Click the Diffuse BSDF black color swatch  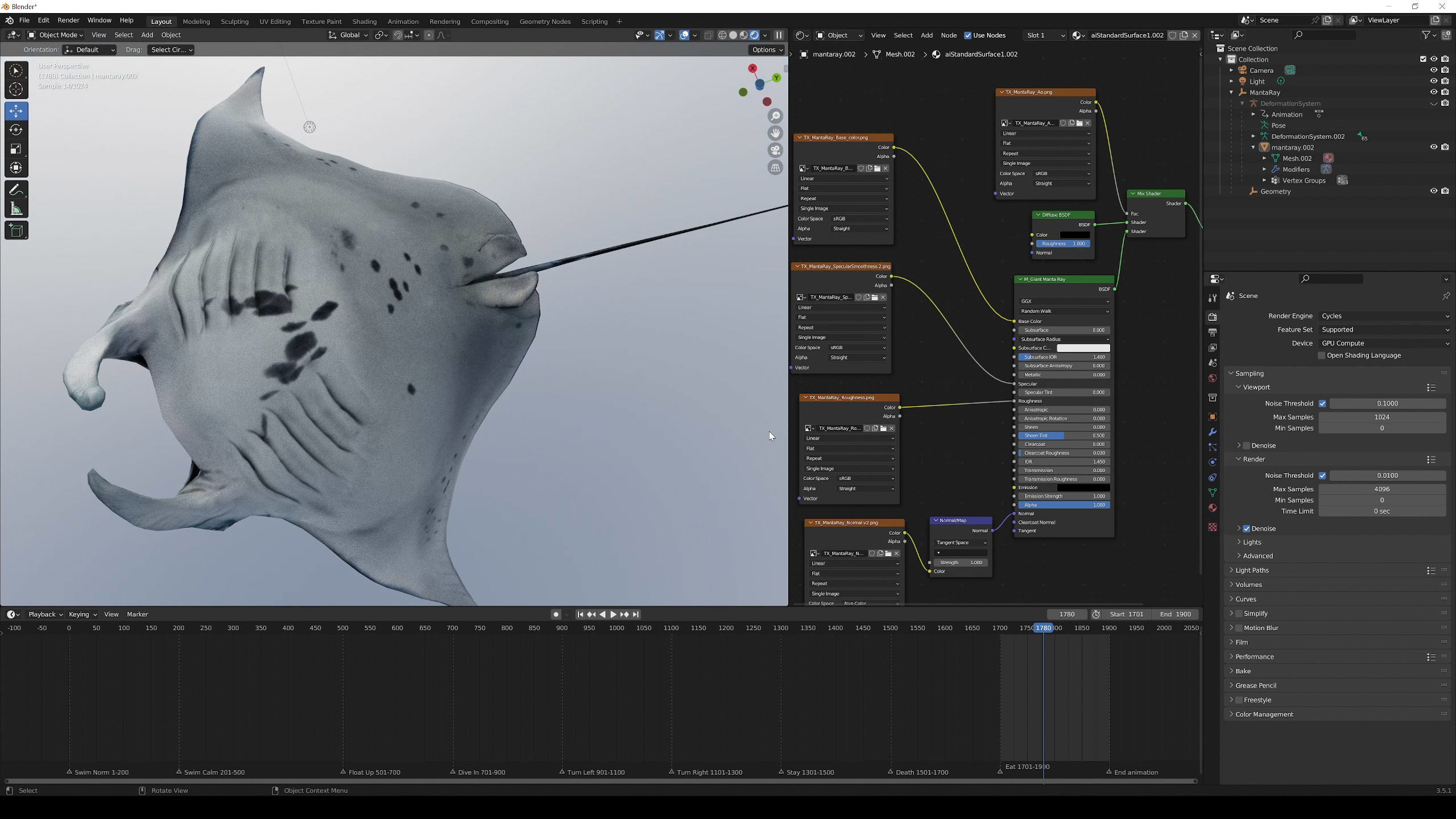tap(1074, 235)
